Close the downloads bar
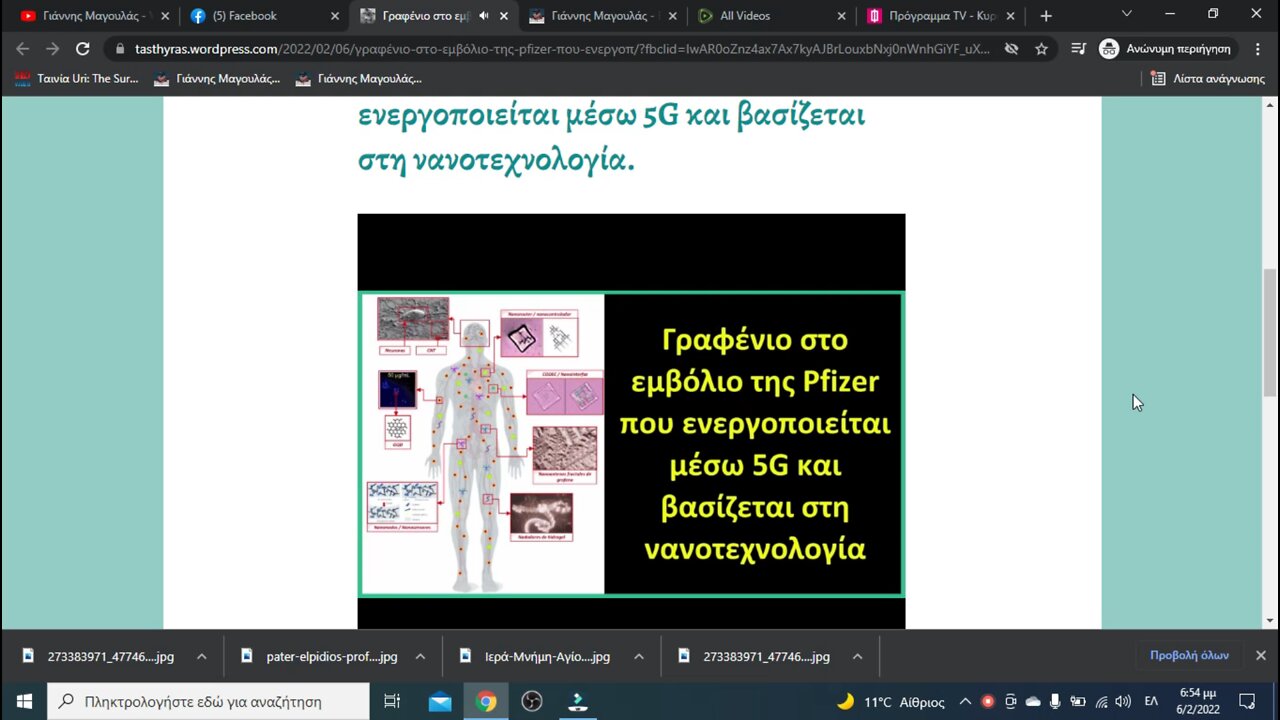The height and width of the screenshot is (720, 1280). (x=1260, y=656)
